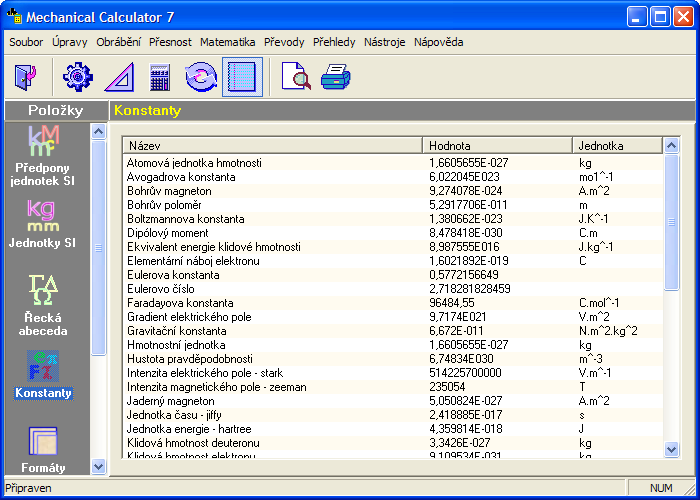Select the Atomová jednotka hmotnosti row

393,163
